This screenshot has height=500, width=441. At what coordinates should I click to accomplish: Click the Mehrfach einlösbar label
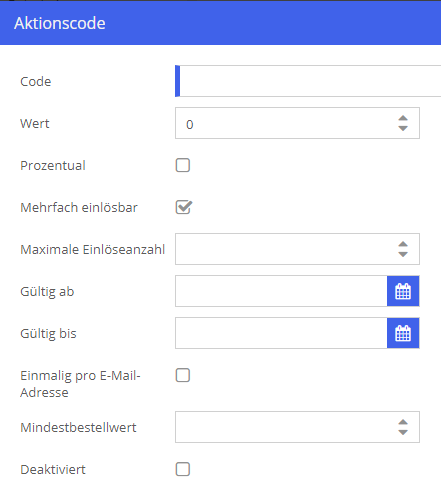click(x=79, y=207)
